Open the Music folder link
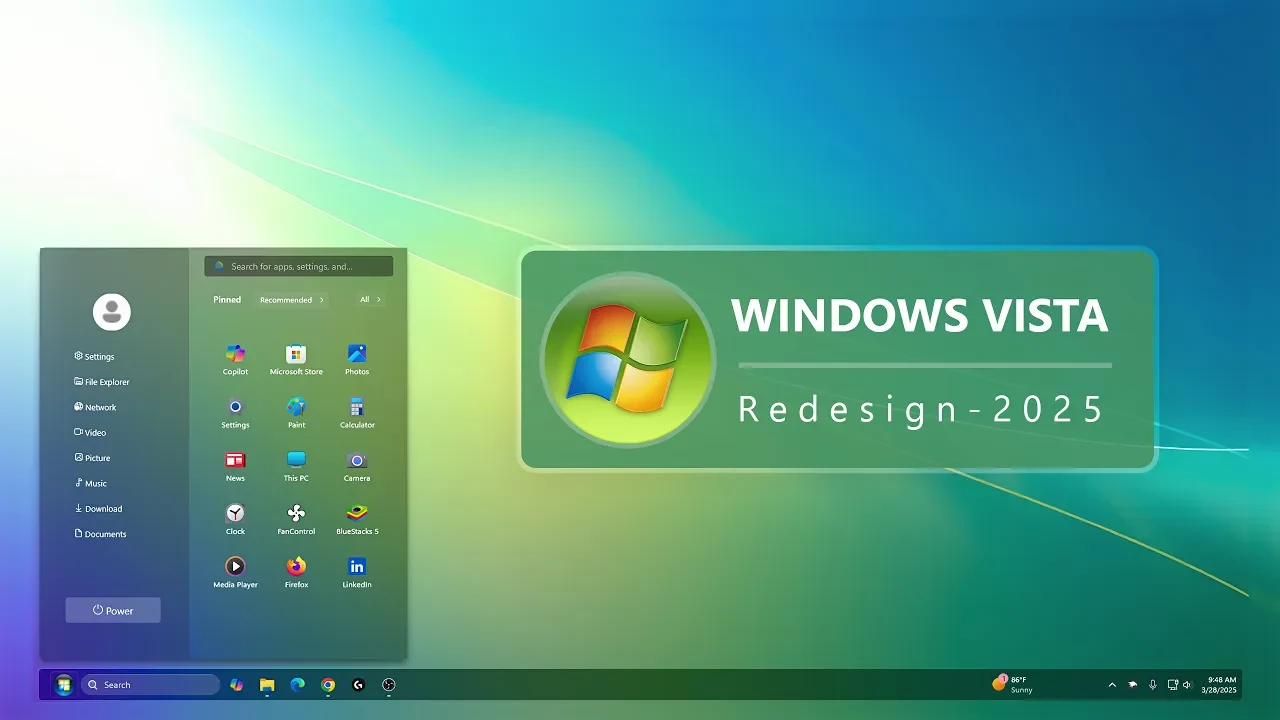This screenshot has width=1280, height=720. click(91, 483)
